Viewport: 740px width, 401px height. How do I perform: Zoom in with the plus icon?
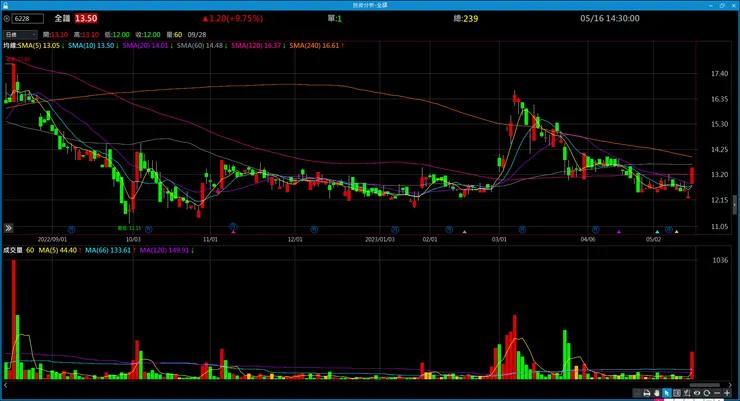[x=727, y=393]
